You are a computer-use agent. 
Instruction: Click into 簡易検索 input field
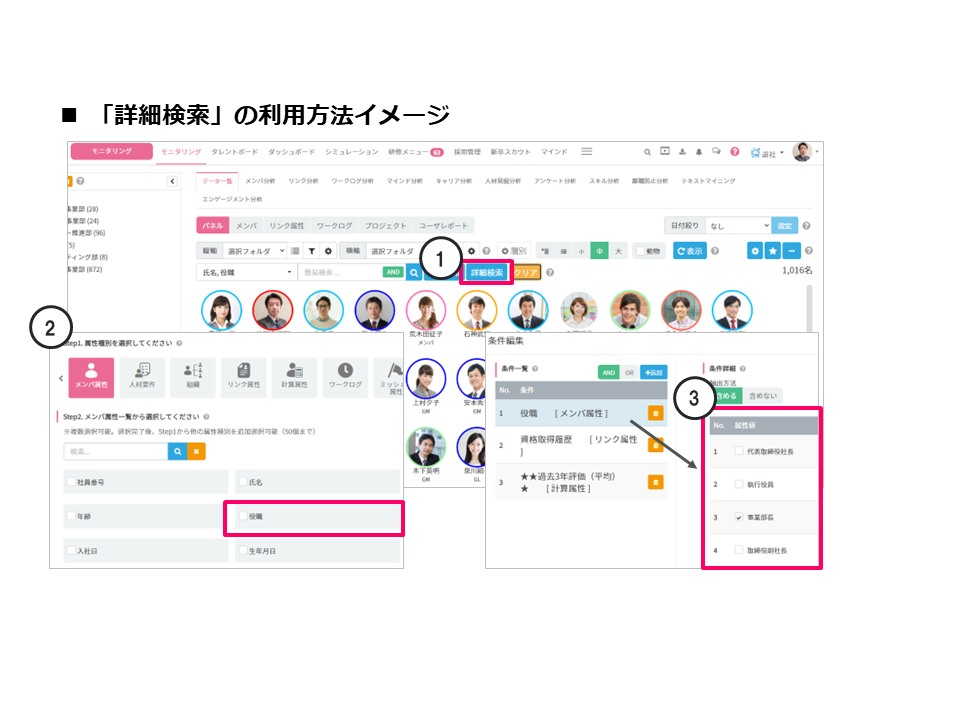pyautogui.click(x=340, y=272)
